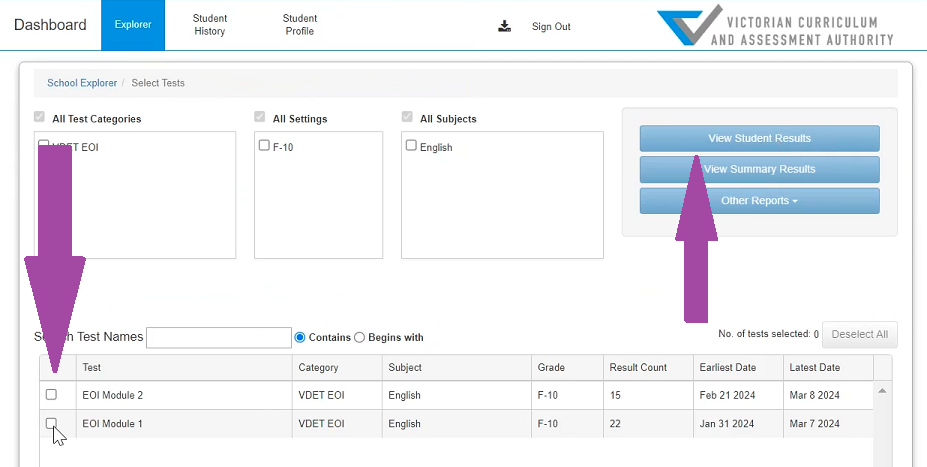927x467 pixels.
Task: Click View Student Results button
Action: (x=759, y=138)
